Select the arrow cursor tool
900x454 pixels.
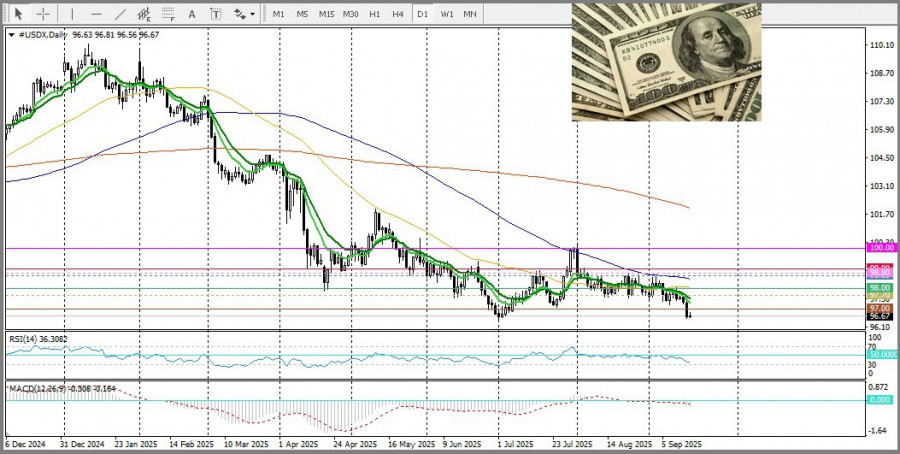click(17, 14)
